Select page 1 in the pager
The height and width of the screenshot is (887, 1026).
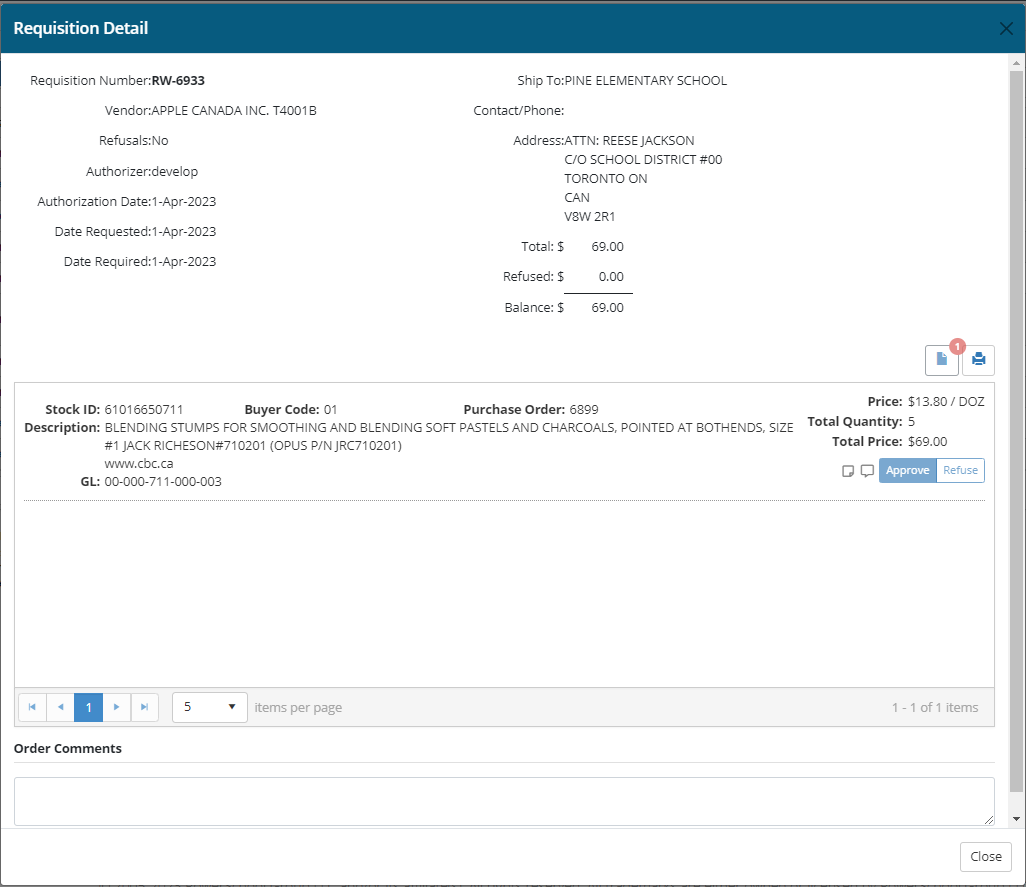(88, 707)
